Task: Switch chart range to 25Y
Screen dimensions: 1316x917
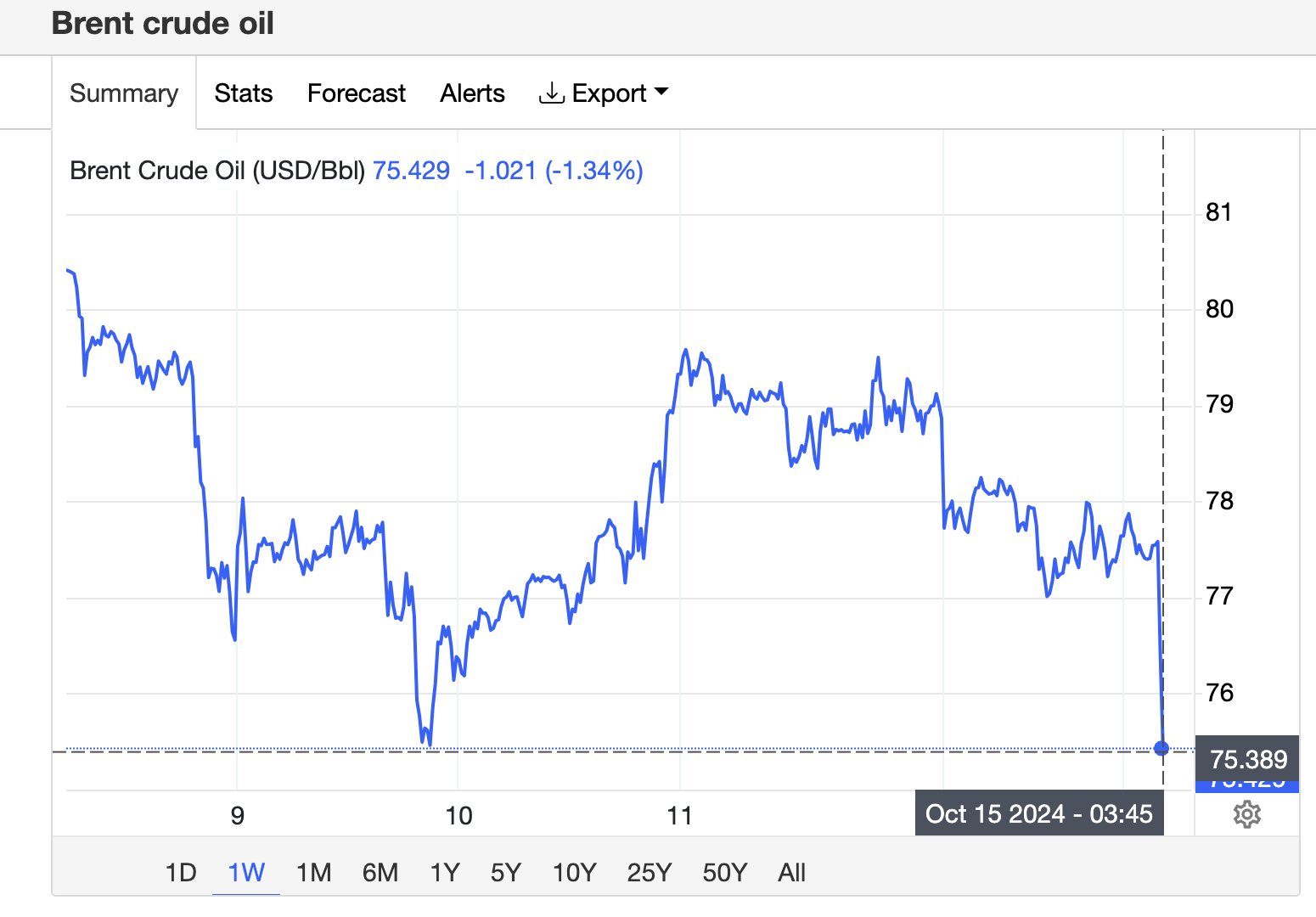Action: pos(650,872)
